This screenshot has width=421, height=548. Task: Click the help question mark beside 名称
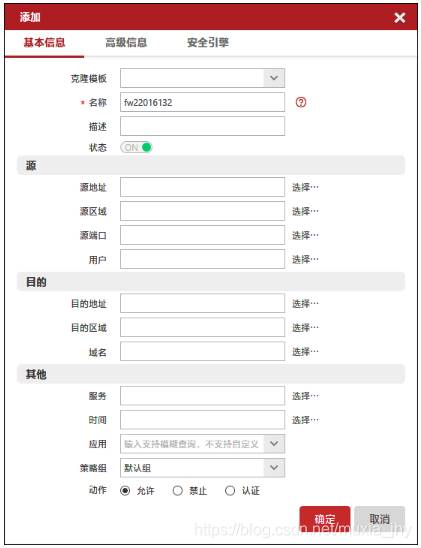click(x=301, y=102)
